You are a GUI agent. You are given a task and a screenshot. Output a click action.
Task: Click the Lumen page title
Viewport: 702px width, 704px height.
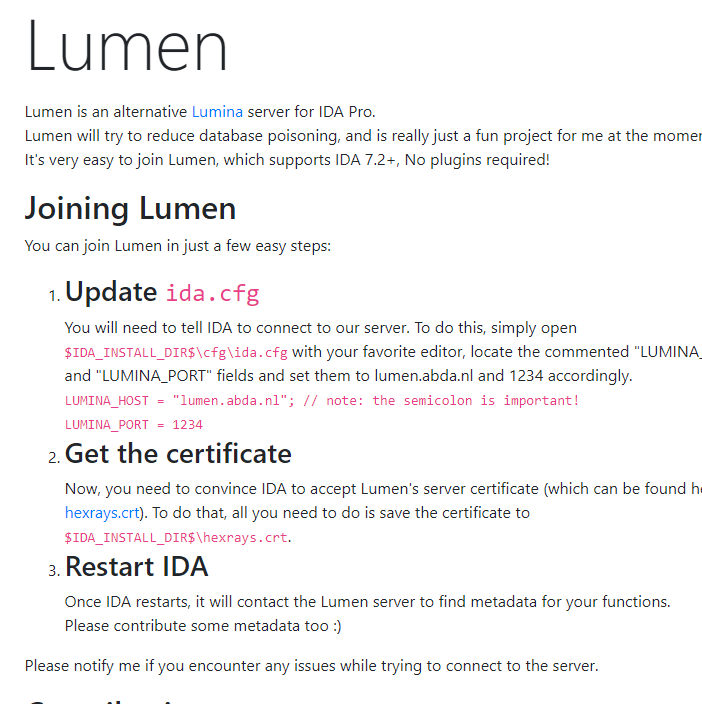coord(127,45)
